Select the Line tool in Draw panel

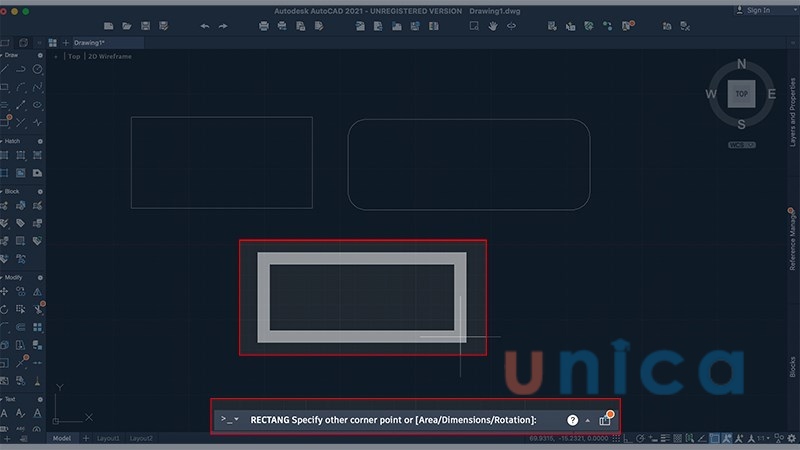5,69
